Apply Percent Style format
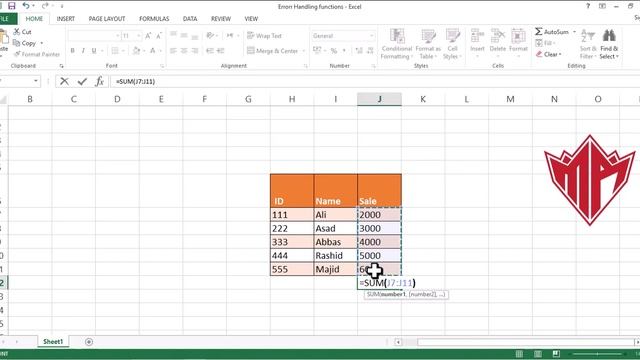 coord(334,51)
